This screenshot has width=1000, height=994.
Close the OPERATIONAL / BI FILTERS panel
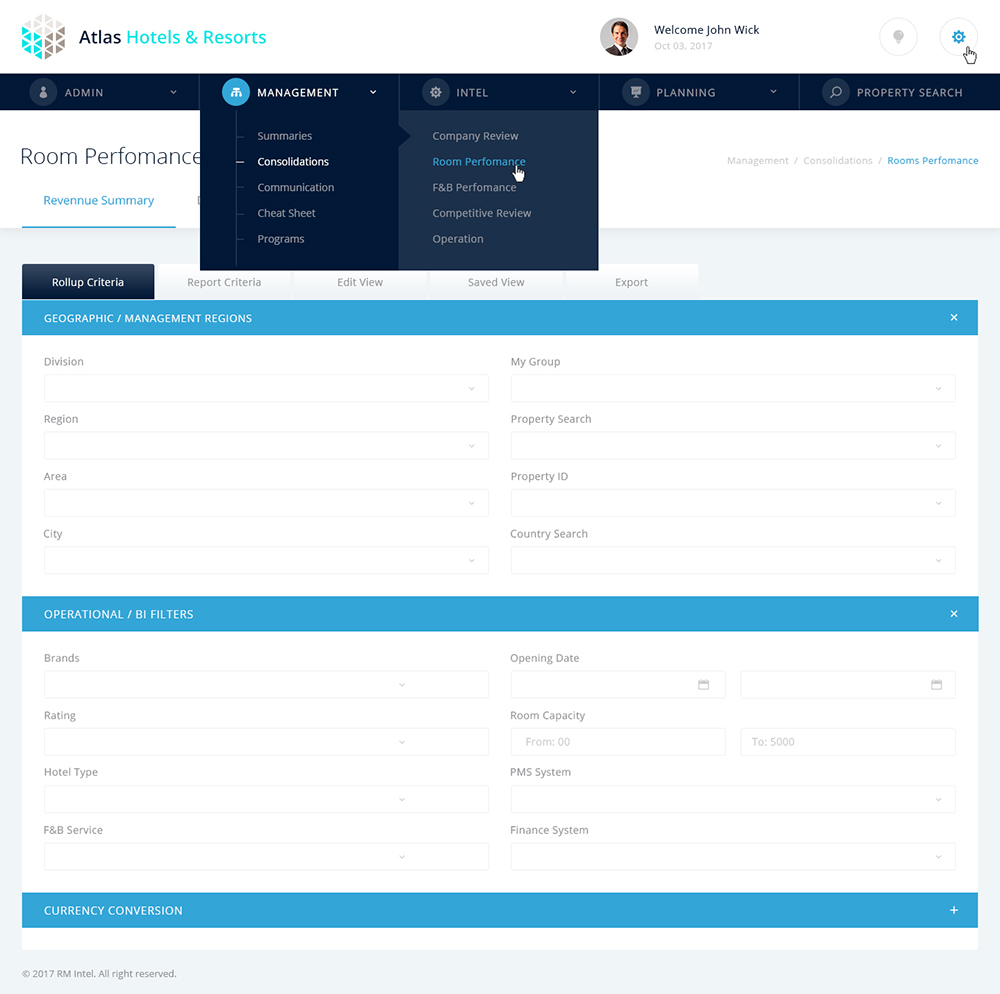(953, 614)
